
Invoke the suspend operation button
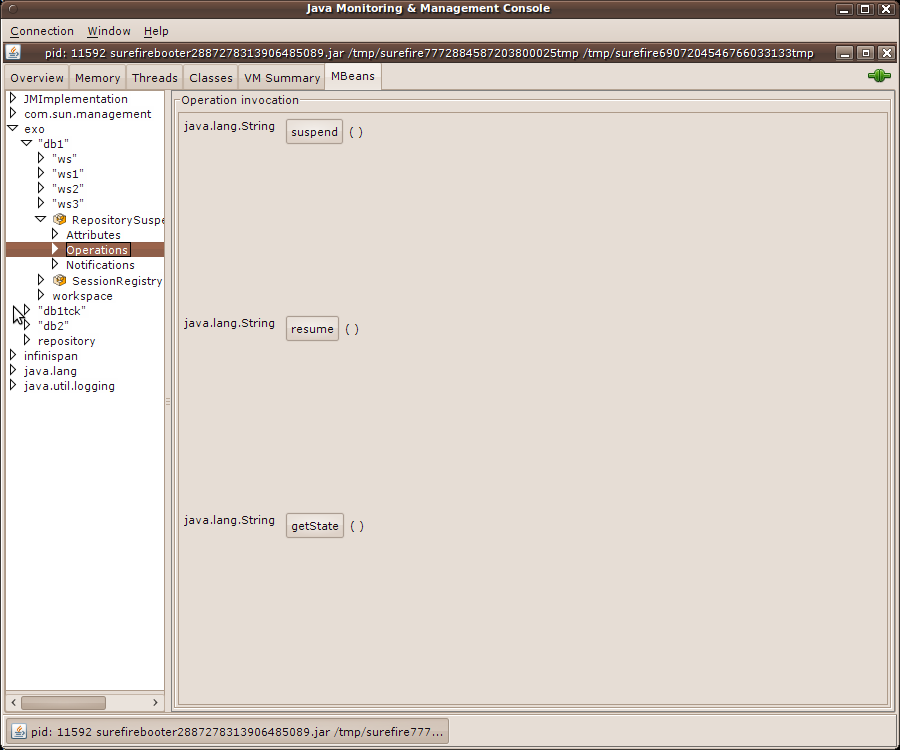pyautogui.click(x=314, y=132)
